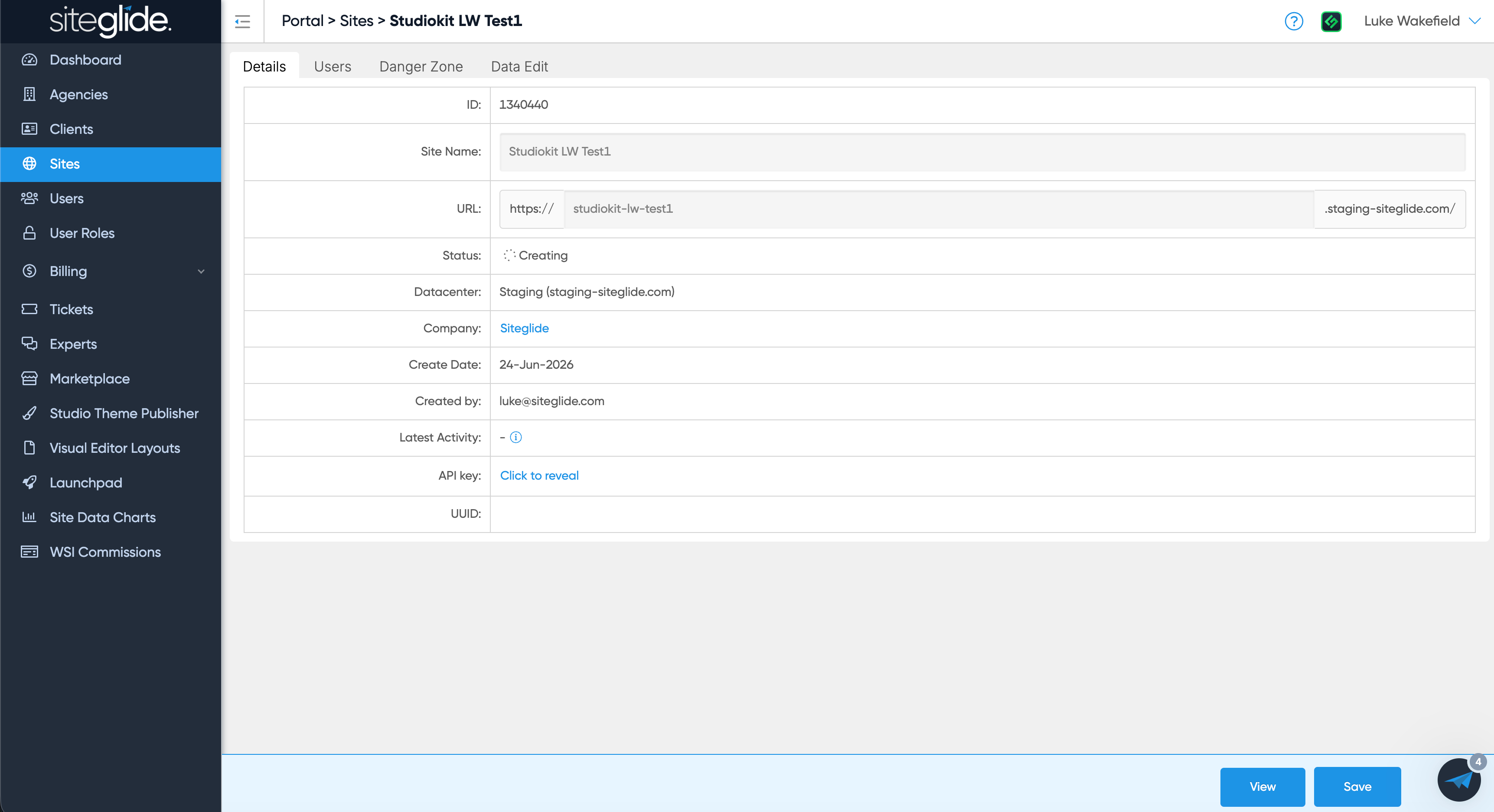Screen dimensions: 1494x812
Task: Open Tickets in the sidebar
Action: 110,309
